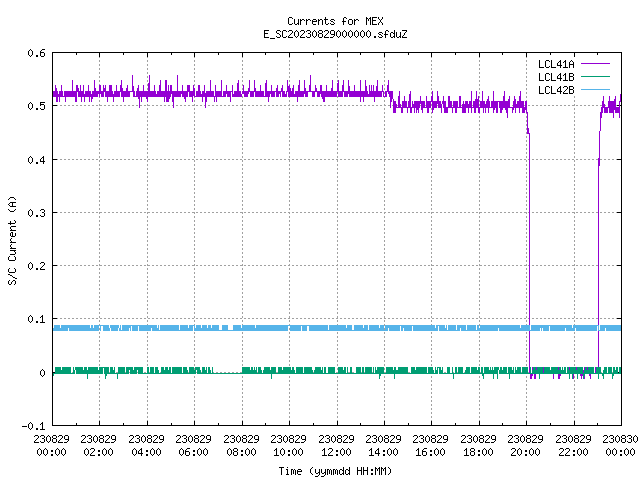Click the LCL41B legend label
Screen dimensions: 640x480
[x=556, y=77]
